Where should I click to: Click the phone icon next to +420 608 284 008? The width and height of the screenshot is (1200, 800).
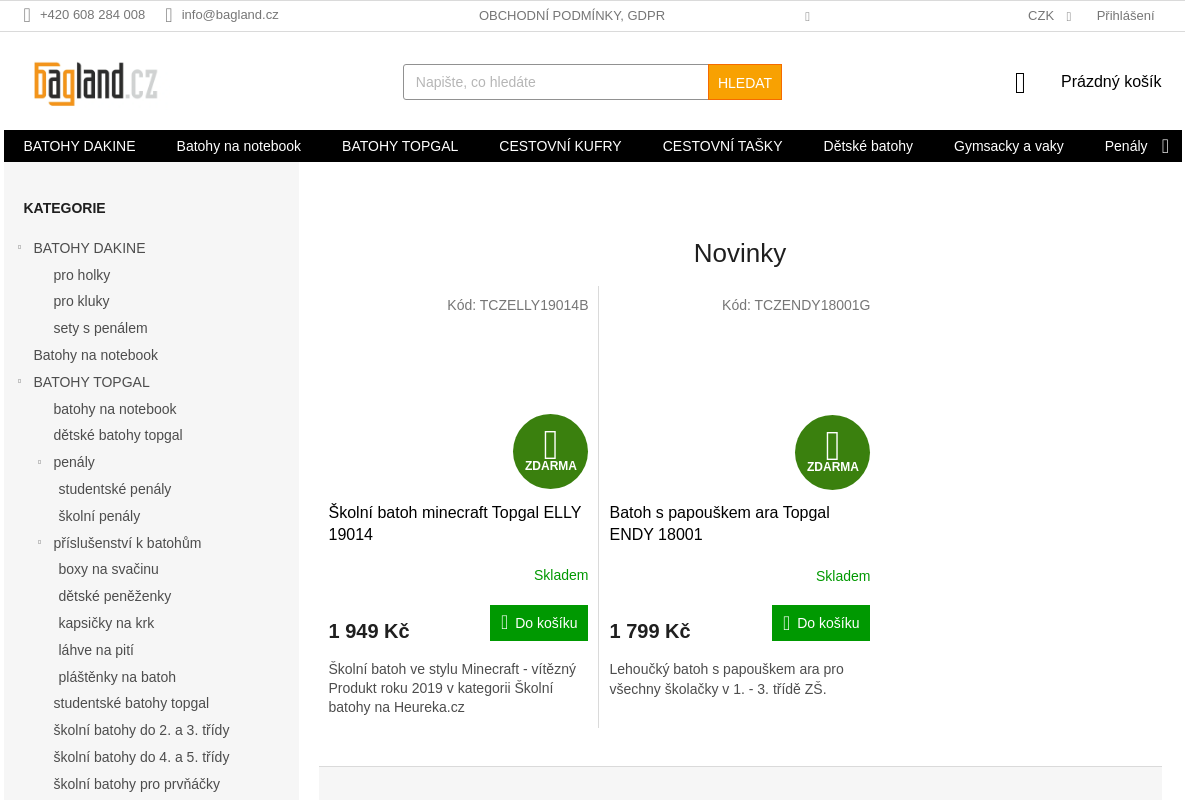coord(27,15)
